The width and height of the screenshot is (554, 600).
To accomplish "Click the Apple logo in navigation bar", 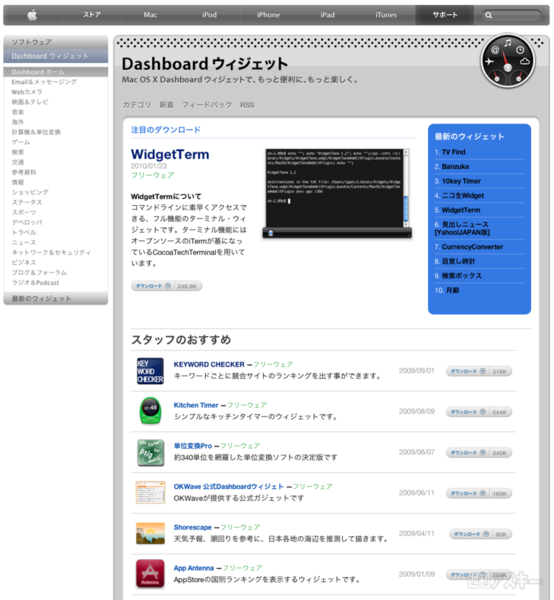I will tap(32, 15).
